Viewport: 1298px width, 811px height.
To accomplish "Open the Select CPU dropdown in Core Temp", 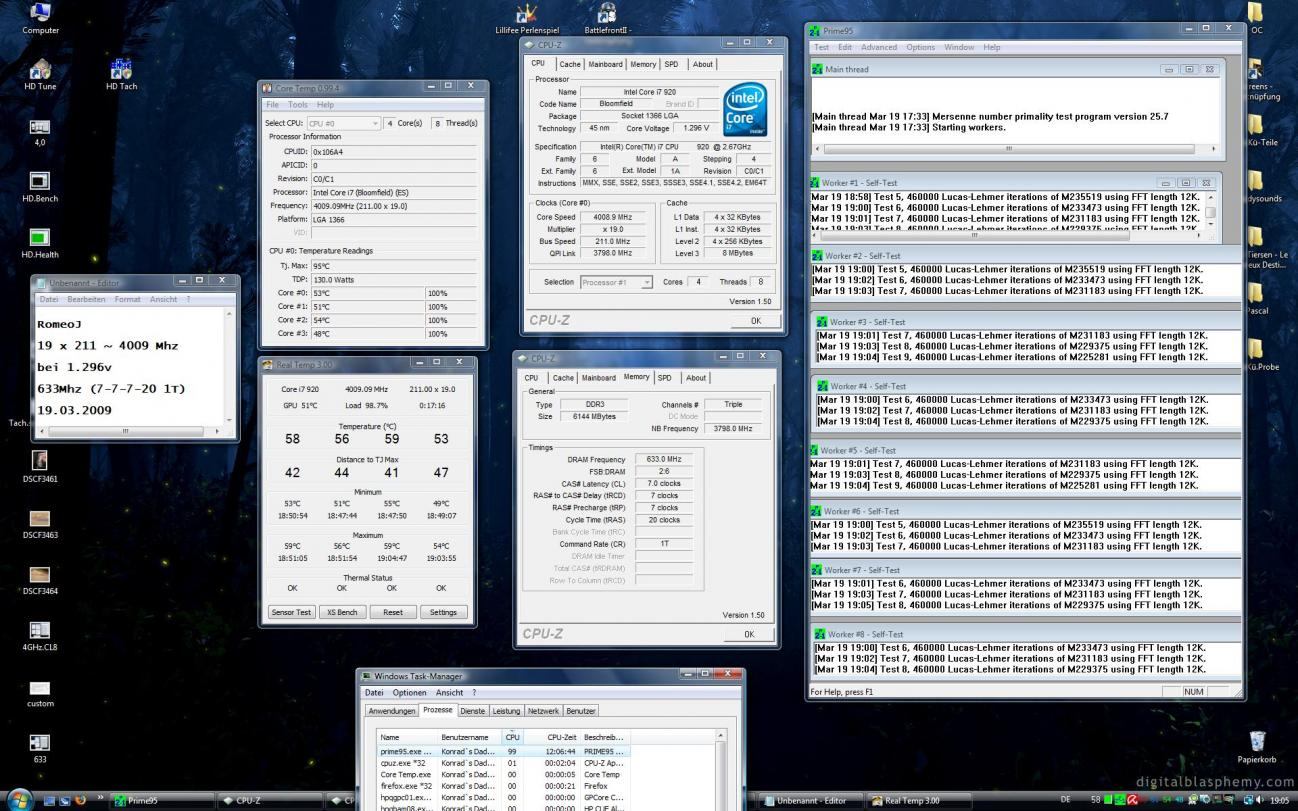I will coord(342,123).
